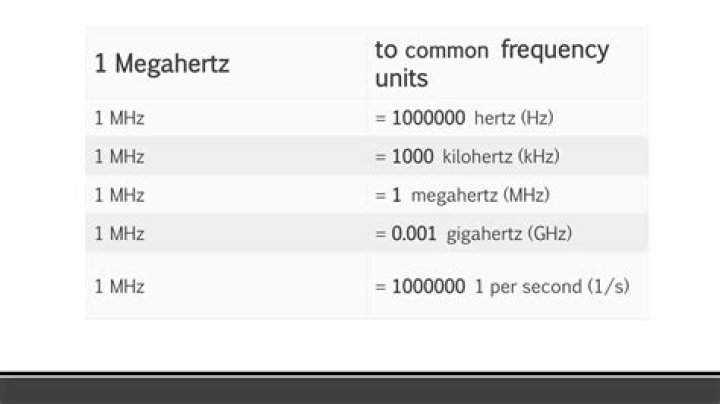Click the "1 per second (1/s)" unit label

(552, 286)
